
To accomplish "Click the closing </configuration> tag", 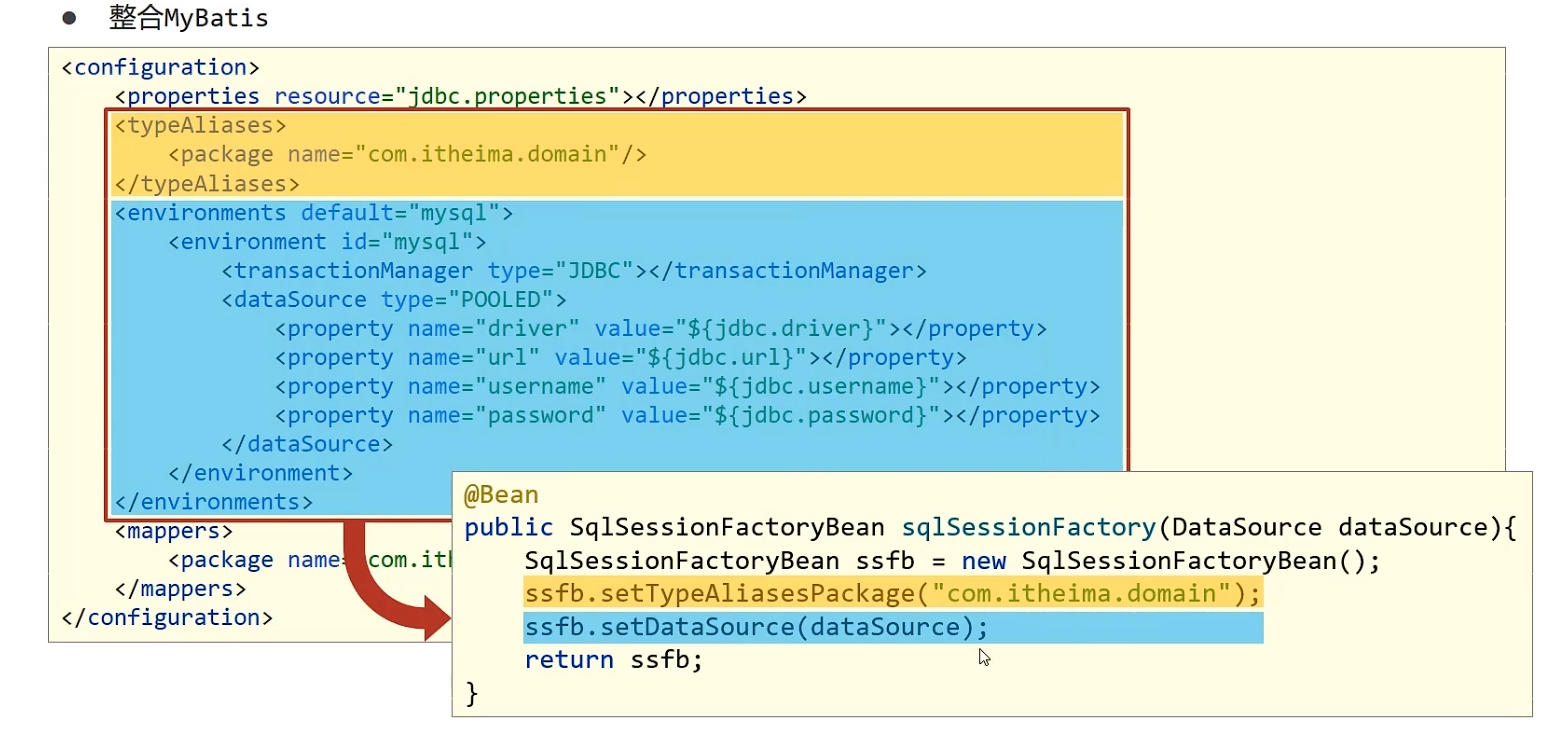I will (167, 618).
